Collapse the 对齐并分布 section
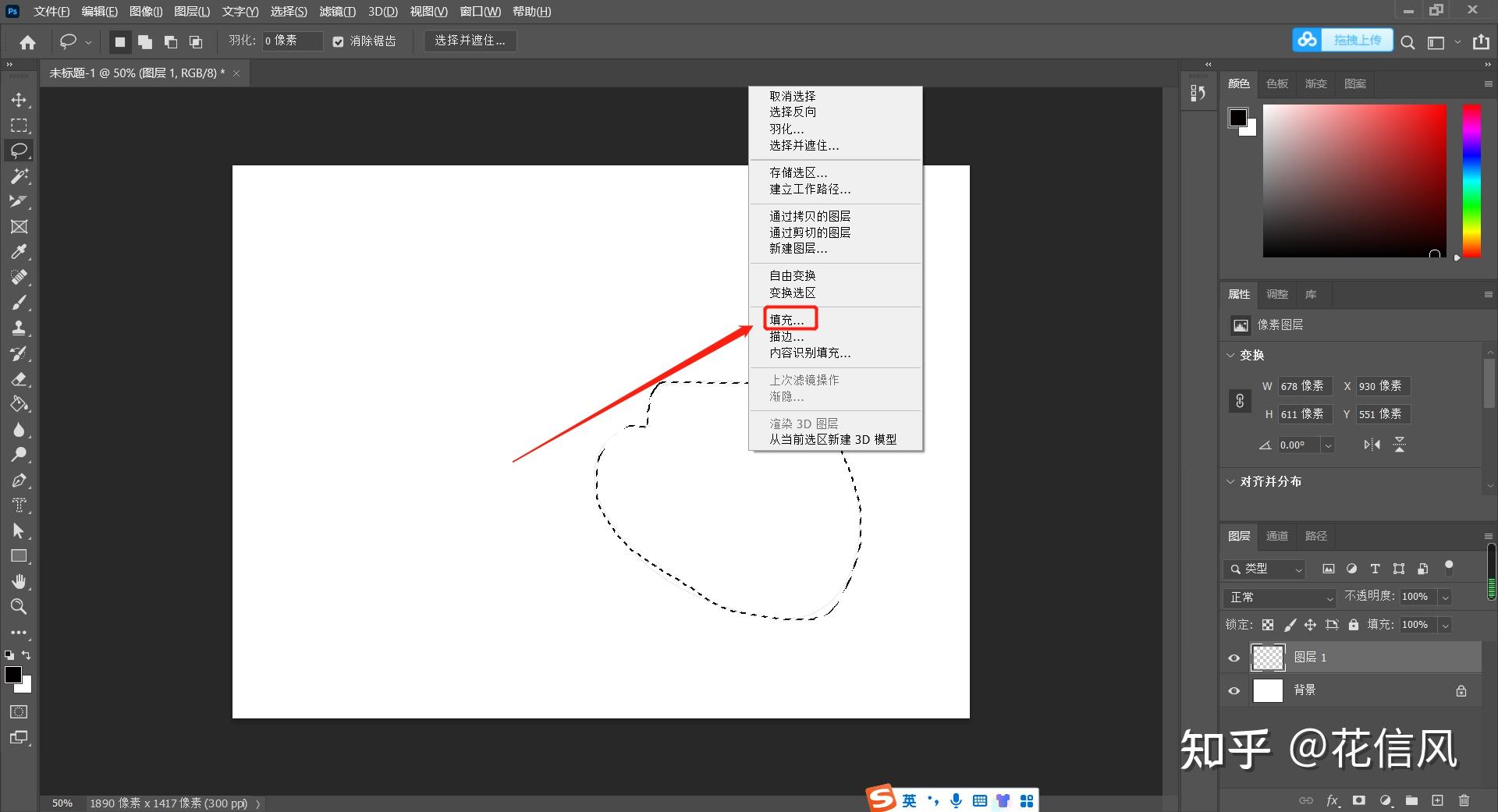 (1231, 481)
